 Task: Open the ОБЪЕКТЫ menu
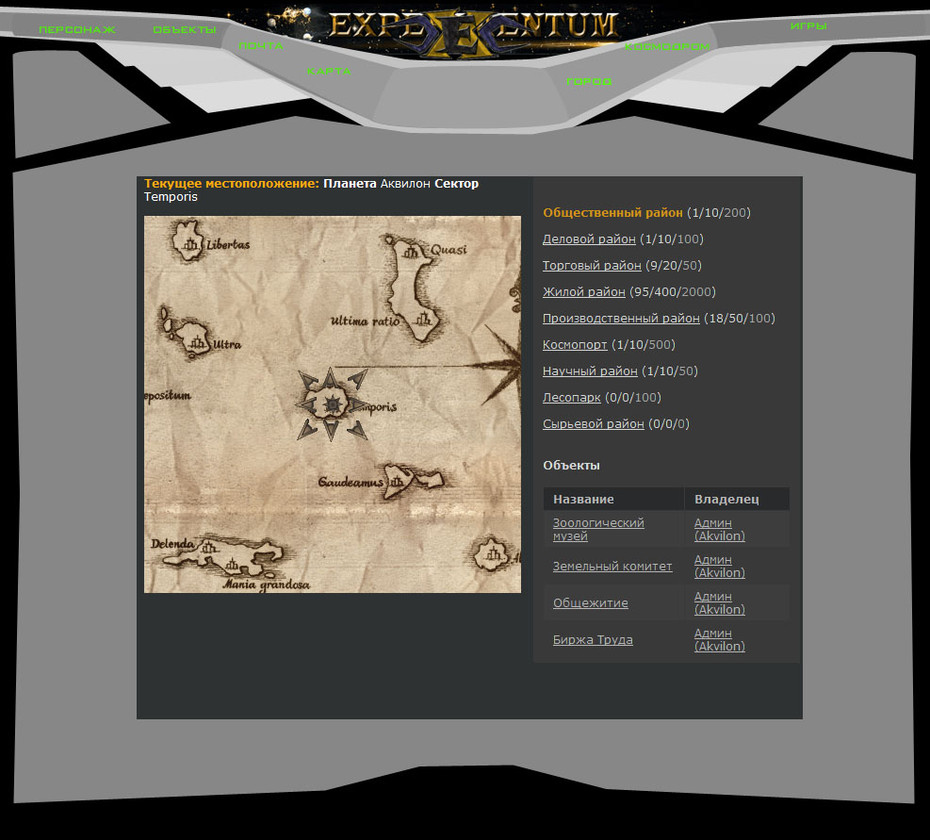[x=184, y=30]
